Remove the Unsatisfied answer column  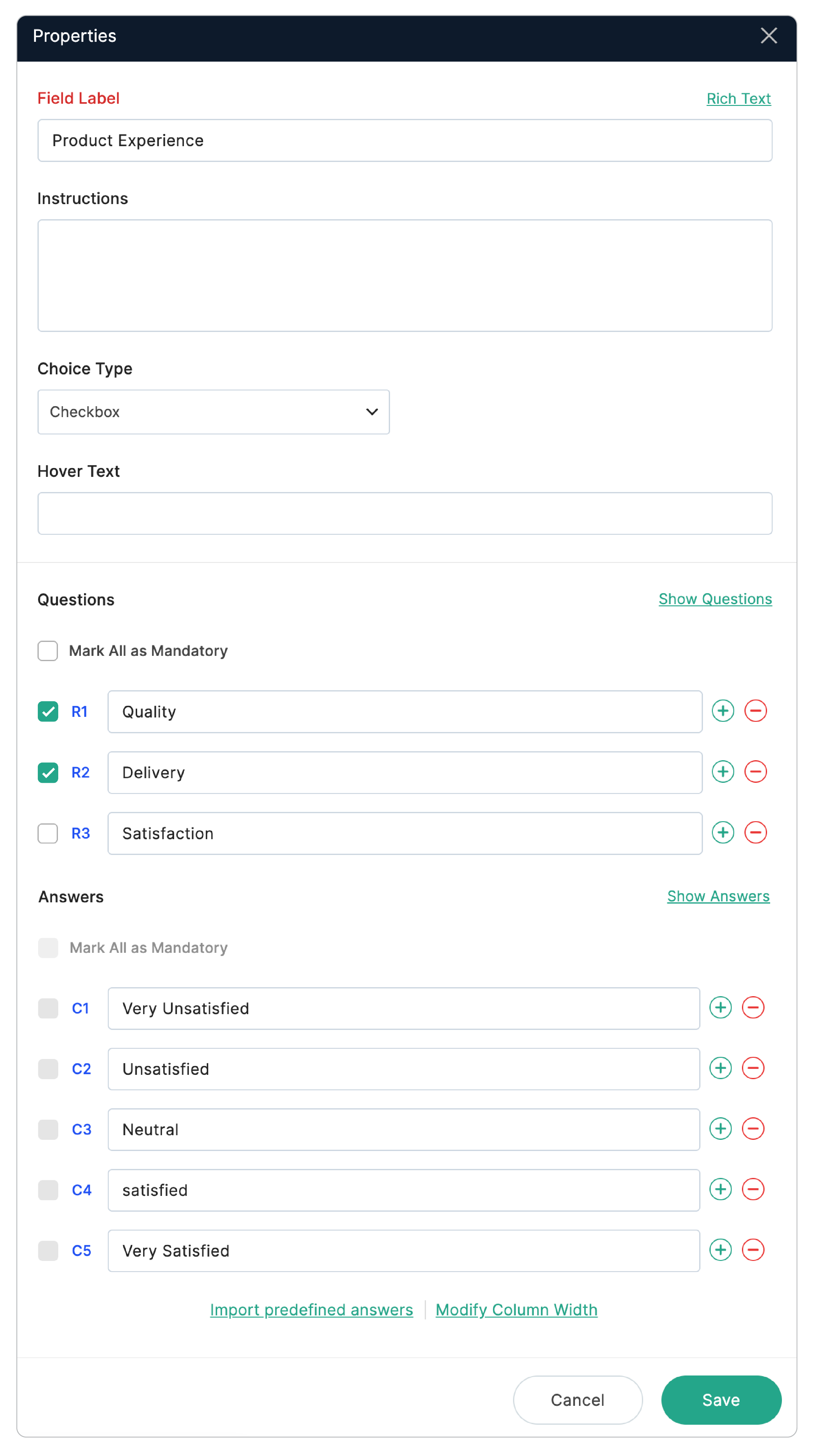(x=753, y=1068)
